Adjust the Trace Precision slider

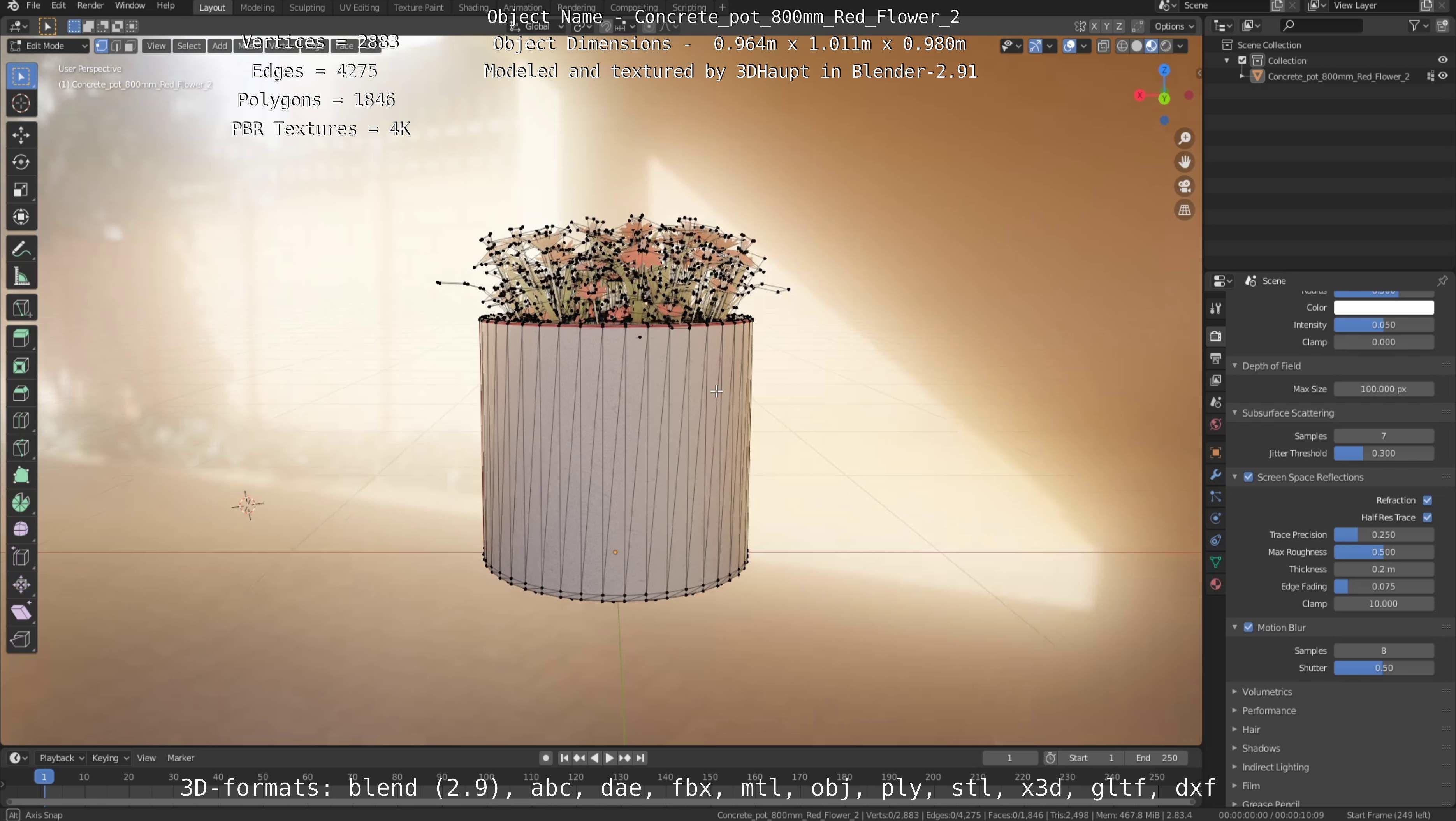[1384, 535]
